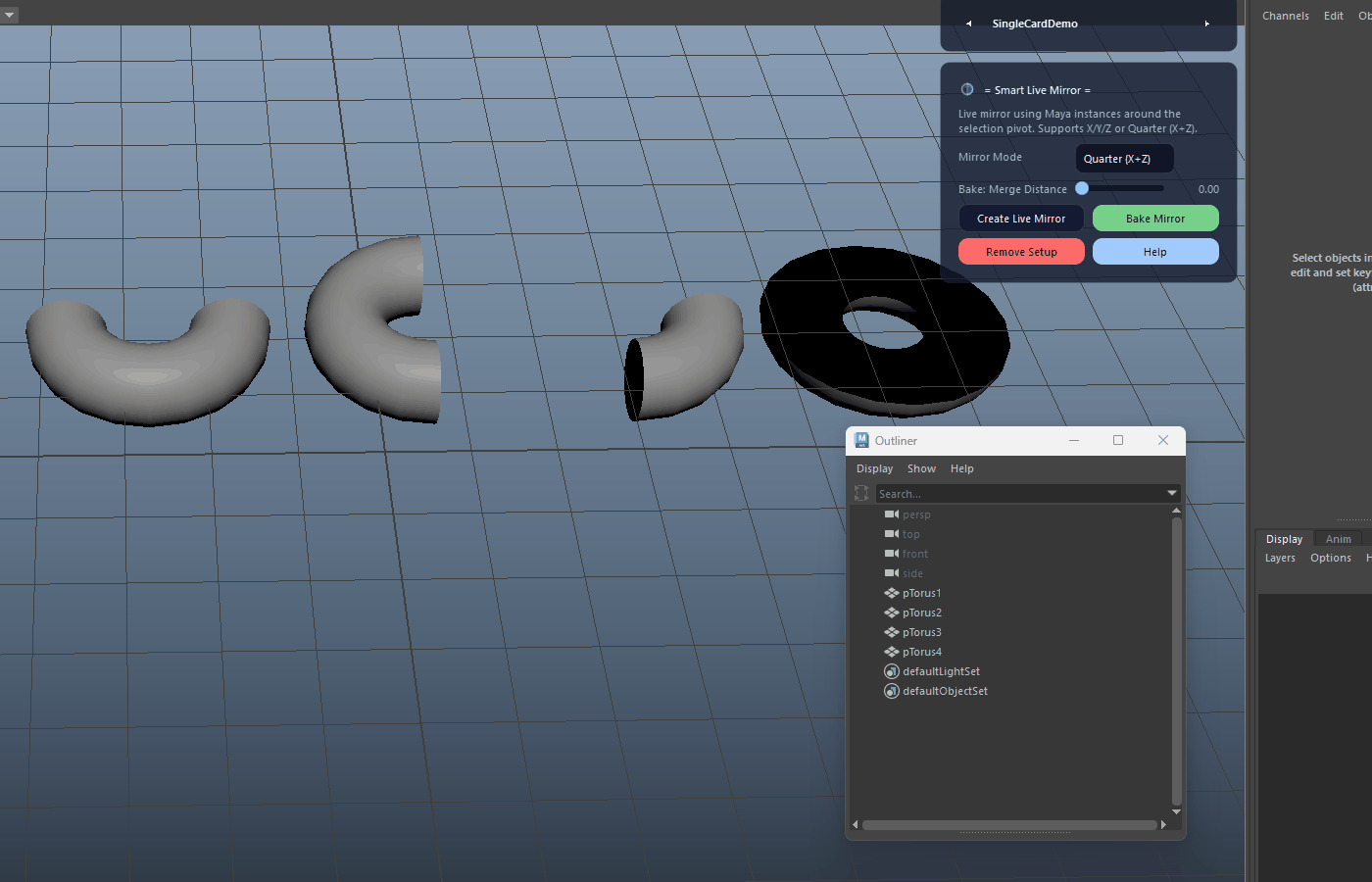
Task: Click the persp camera icon in Outliner
Action: click(892, 514)
